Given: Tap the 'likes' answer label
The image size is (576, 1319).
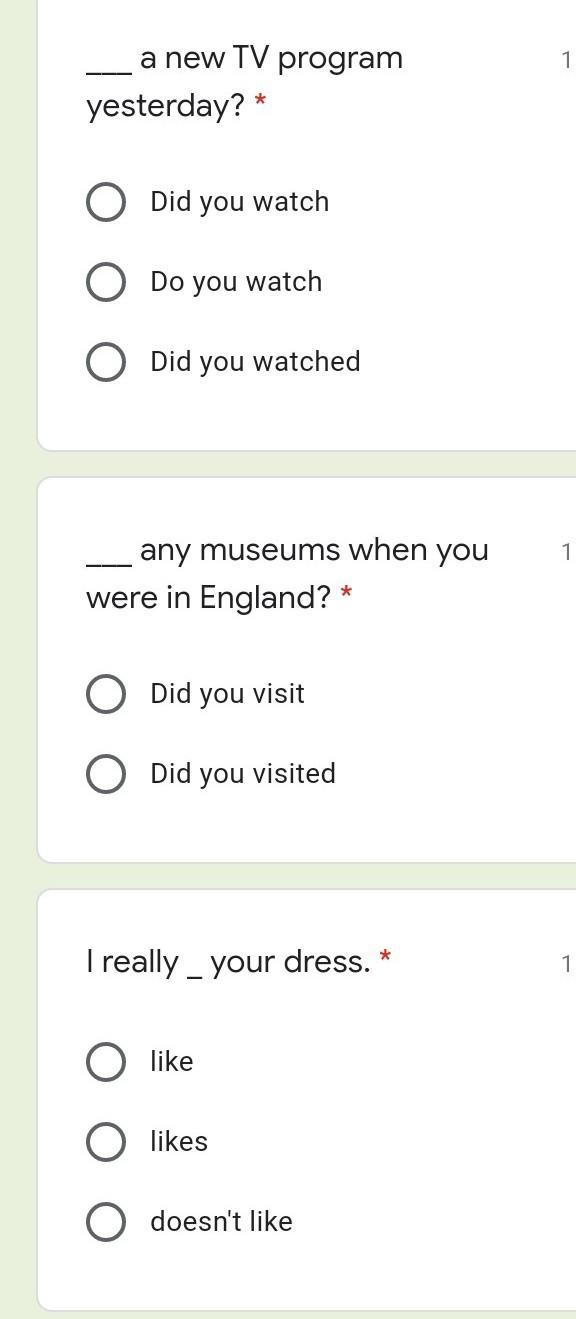Looking at the screenshot, I should tap(179, 1141).
